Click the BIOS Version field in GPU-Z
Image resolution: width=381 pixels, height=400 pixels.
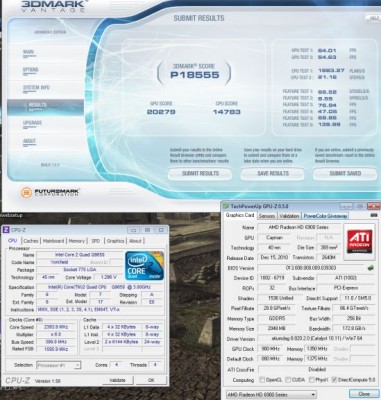(x=311, y=268)
